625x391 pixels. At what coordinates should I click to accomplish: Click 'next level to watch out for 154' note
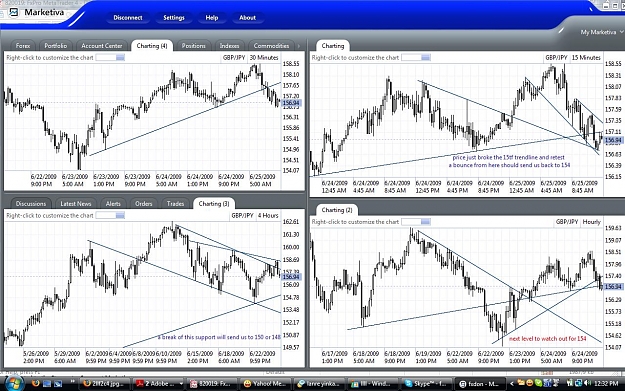(548, 339)
